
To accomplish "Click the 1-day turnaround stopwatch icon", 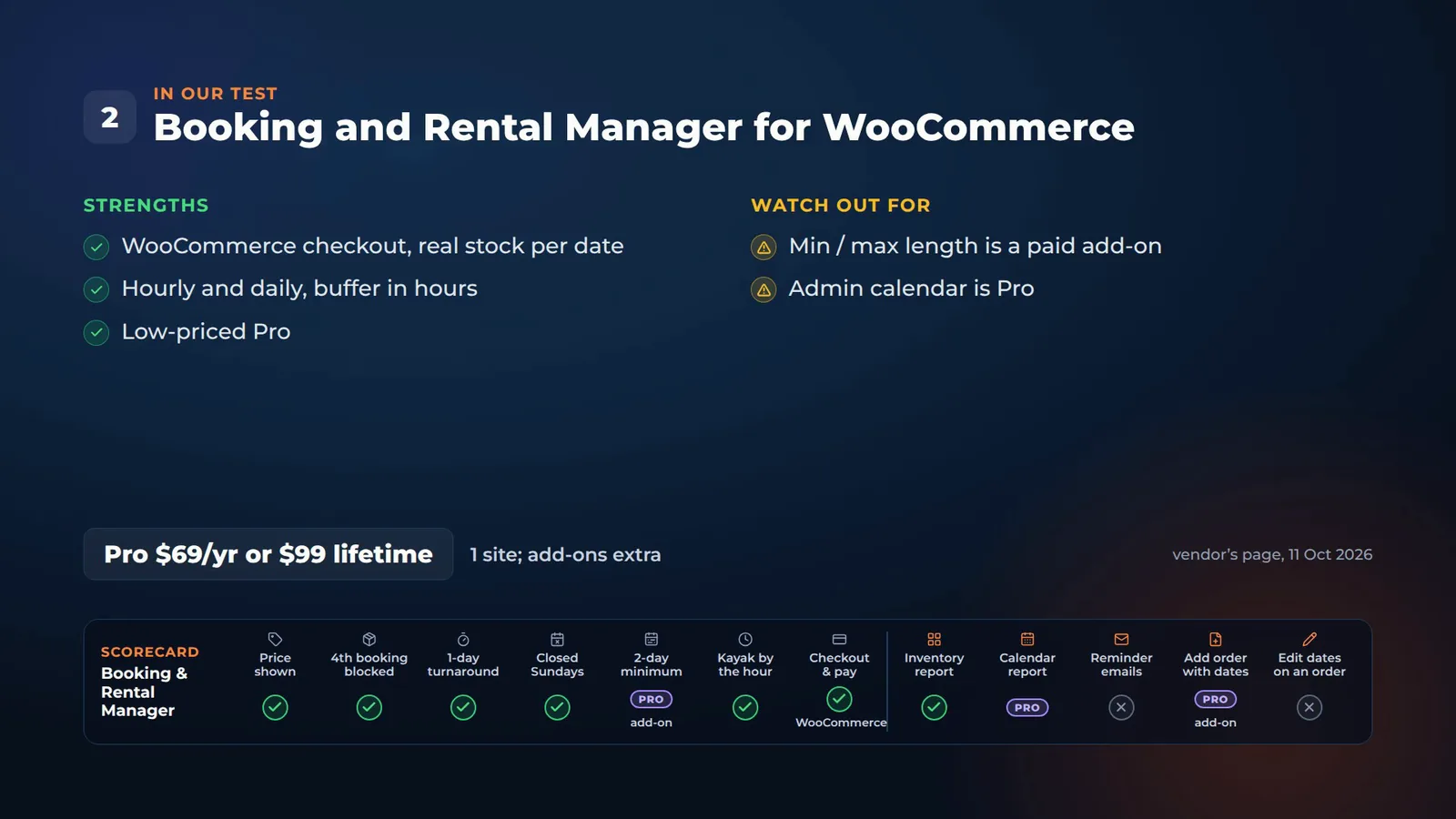I will pyautogui.click(x=463, y=640).
